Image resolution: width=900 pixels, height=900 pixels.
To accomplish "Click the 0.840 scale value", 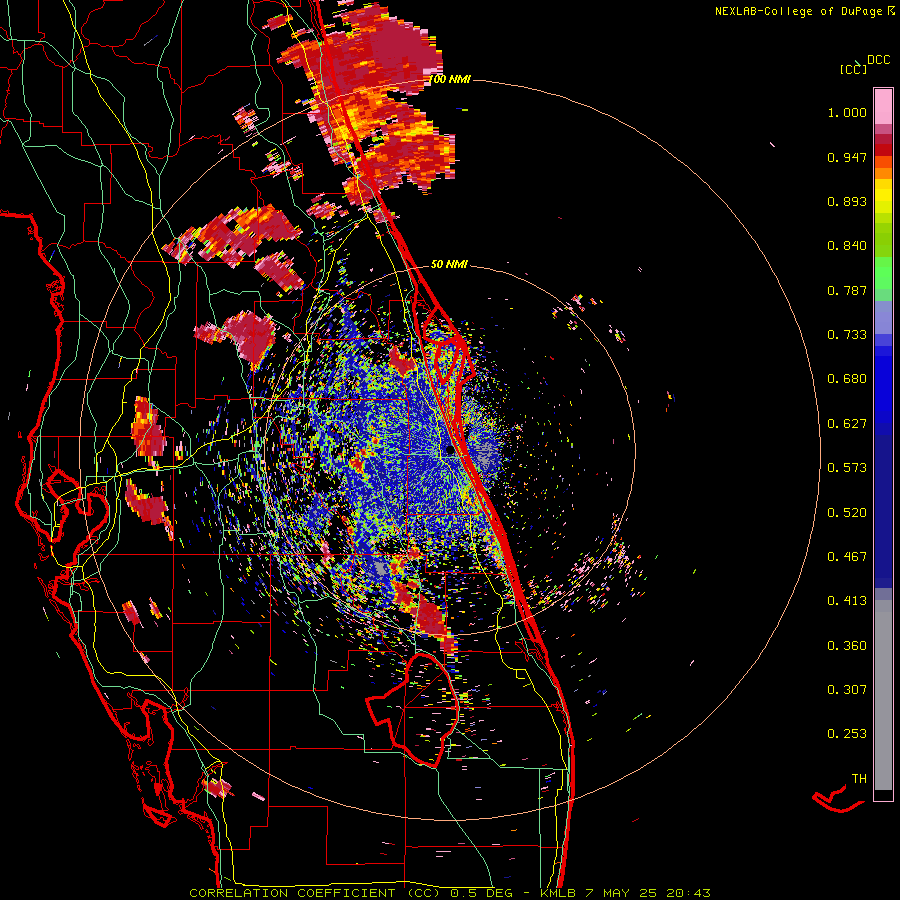I will pos(847,246).
